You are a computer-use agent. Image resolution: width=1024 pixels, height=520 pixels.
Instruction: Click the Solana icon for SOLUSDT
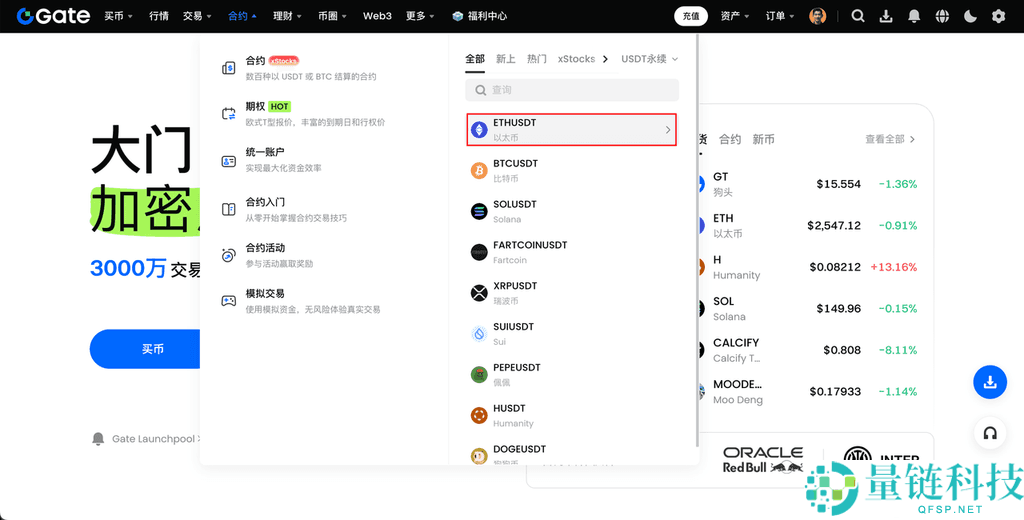(x=479, y=211)
